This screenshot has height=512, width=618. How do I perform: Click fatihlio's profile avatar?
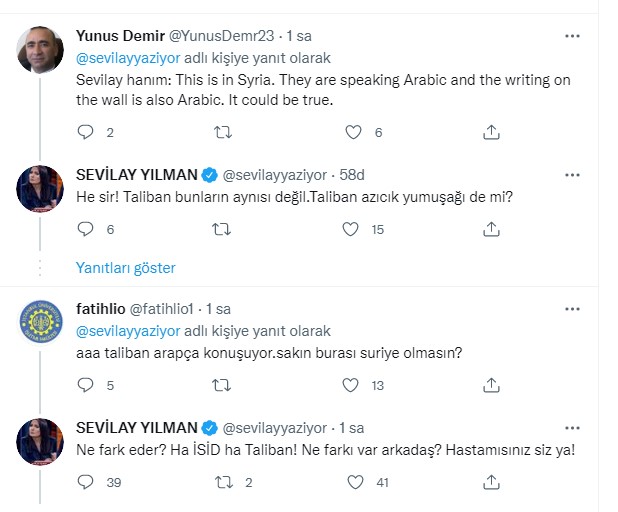click(x=42, y=326)
